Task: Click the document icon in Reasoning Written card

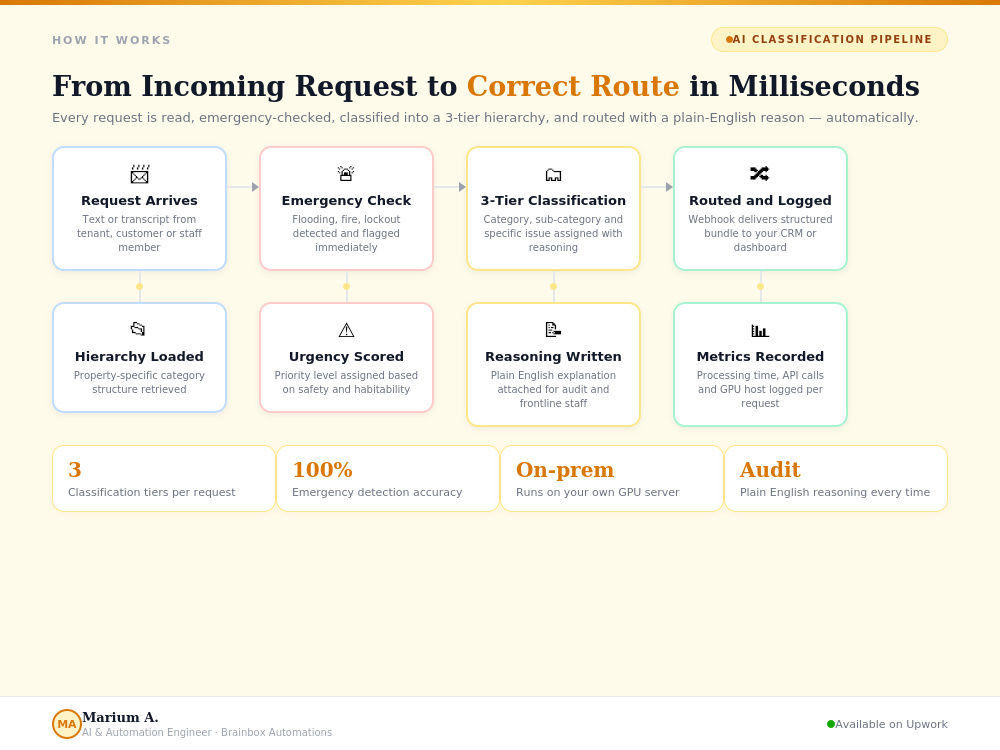Action: [x=553, y=329]
